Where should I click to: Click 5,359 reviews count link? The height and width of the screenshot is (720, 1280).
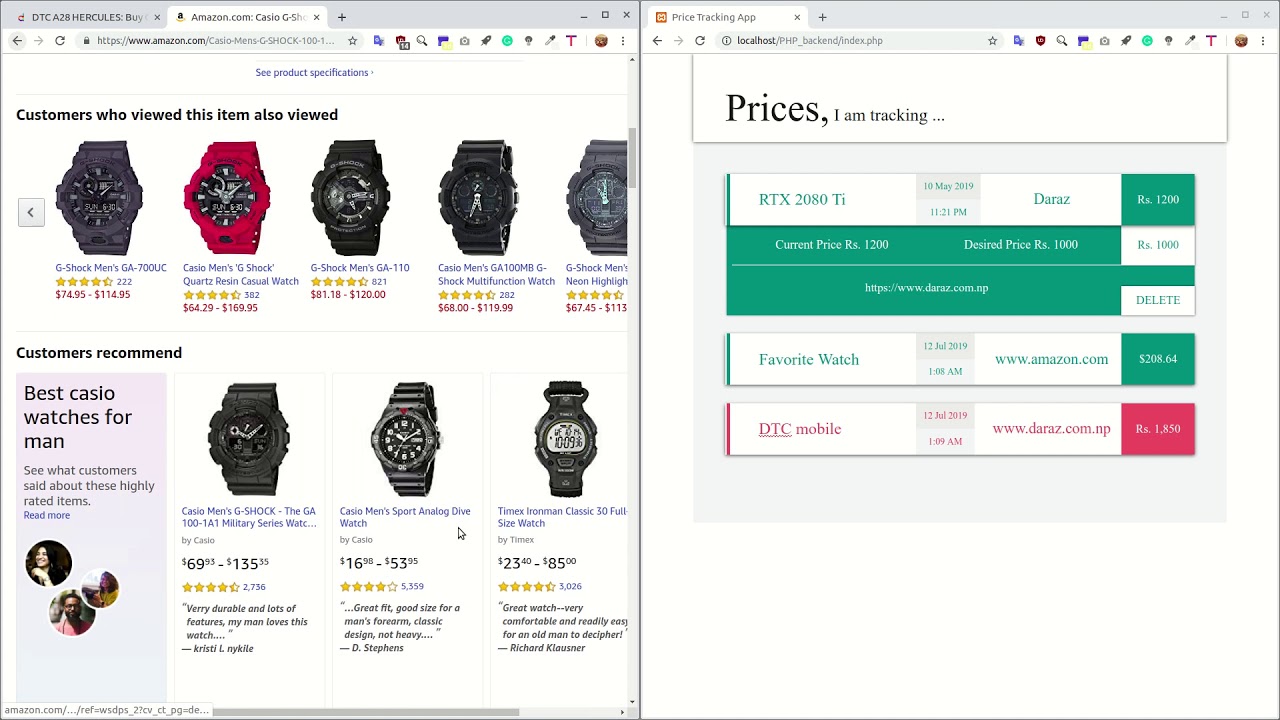[412, 586]
